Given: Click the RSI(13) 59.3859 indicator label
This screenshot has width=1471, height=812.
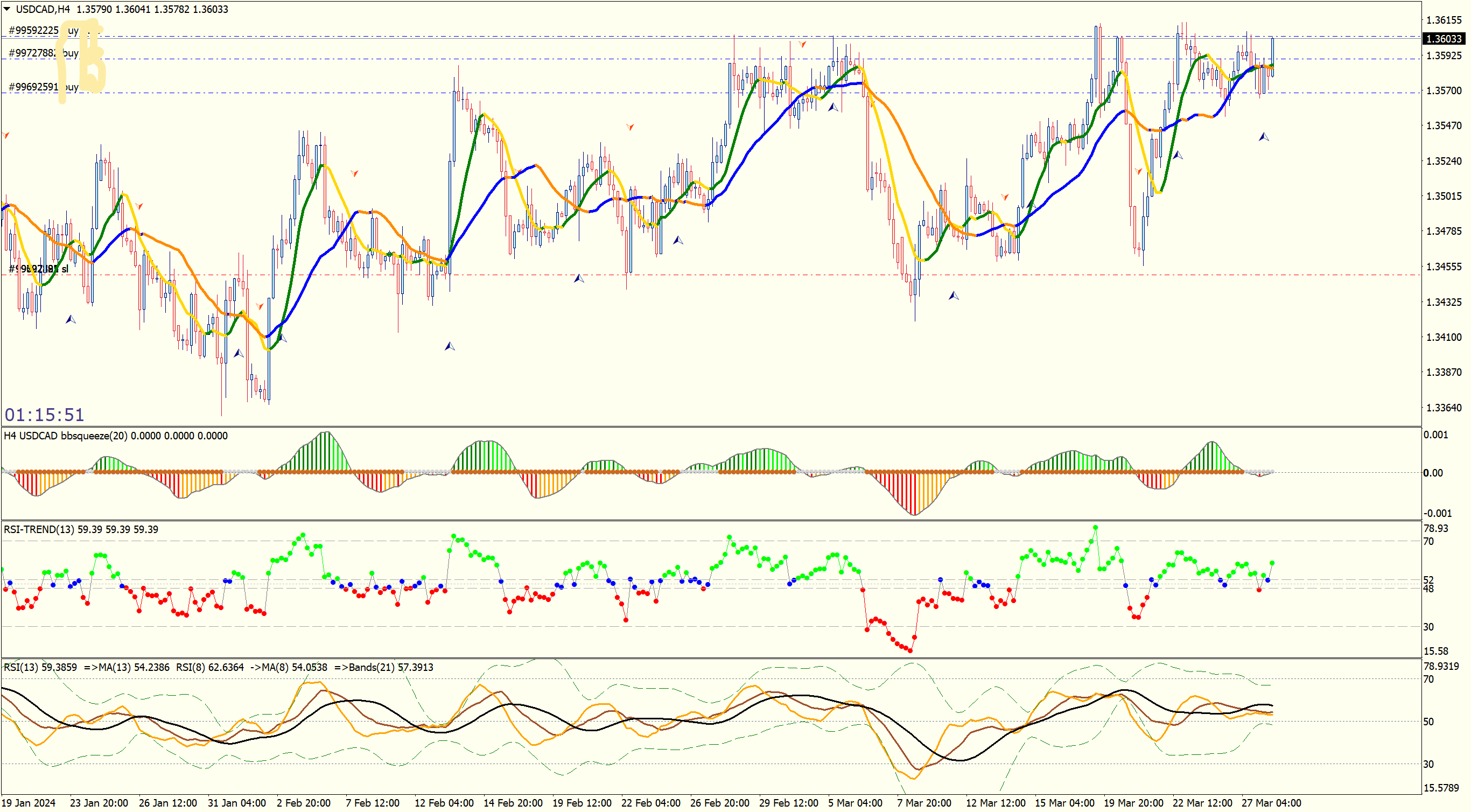Looking at the screenshot, I should 40,667.
